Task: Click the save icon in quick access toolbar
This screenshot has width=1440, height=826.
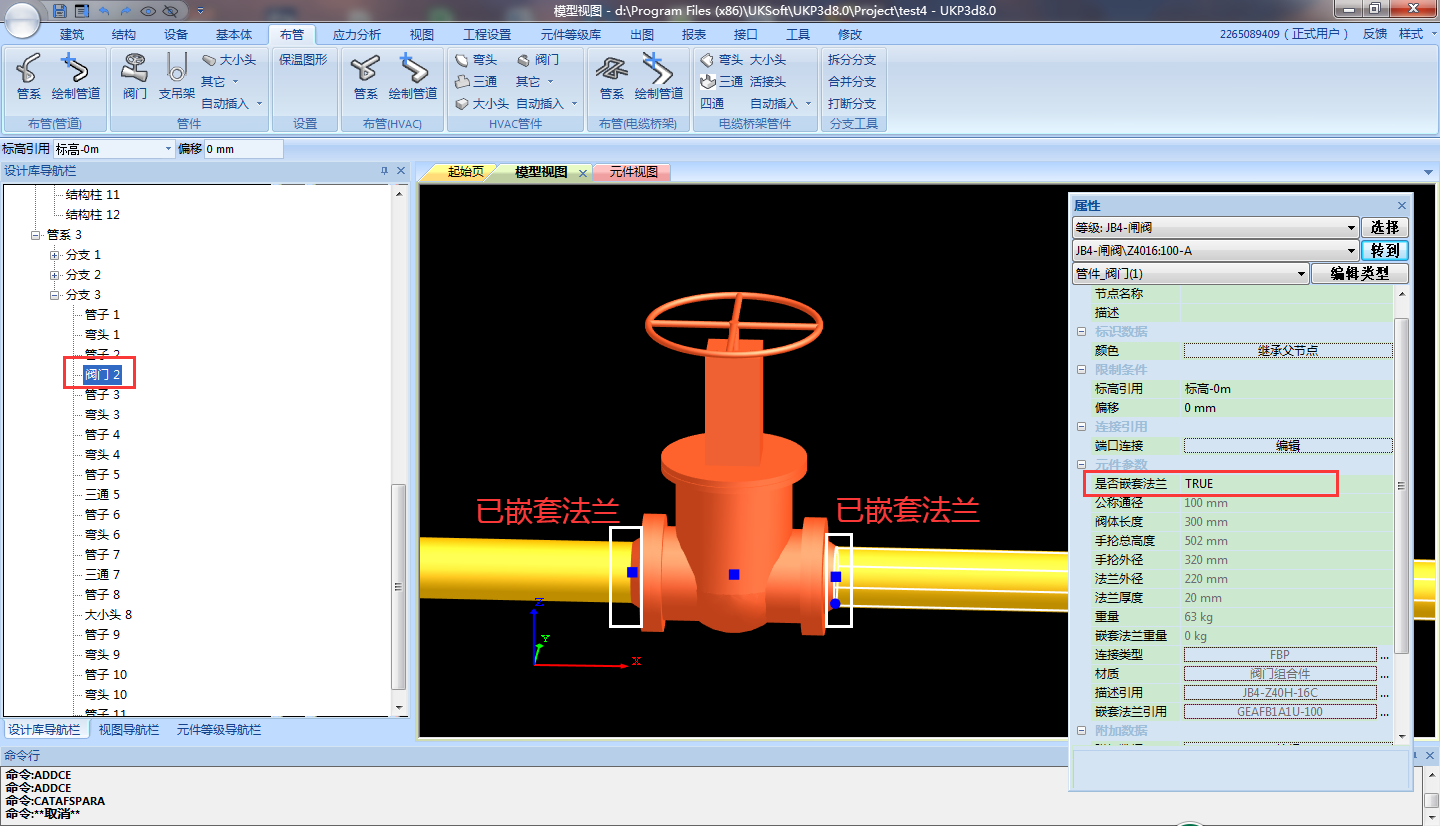Action: coord(60,10)
